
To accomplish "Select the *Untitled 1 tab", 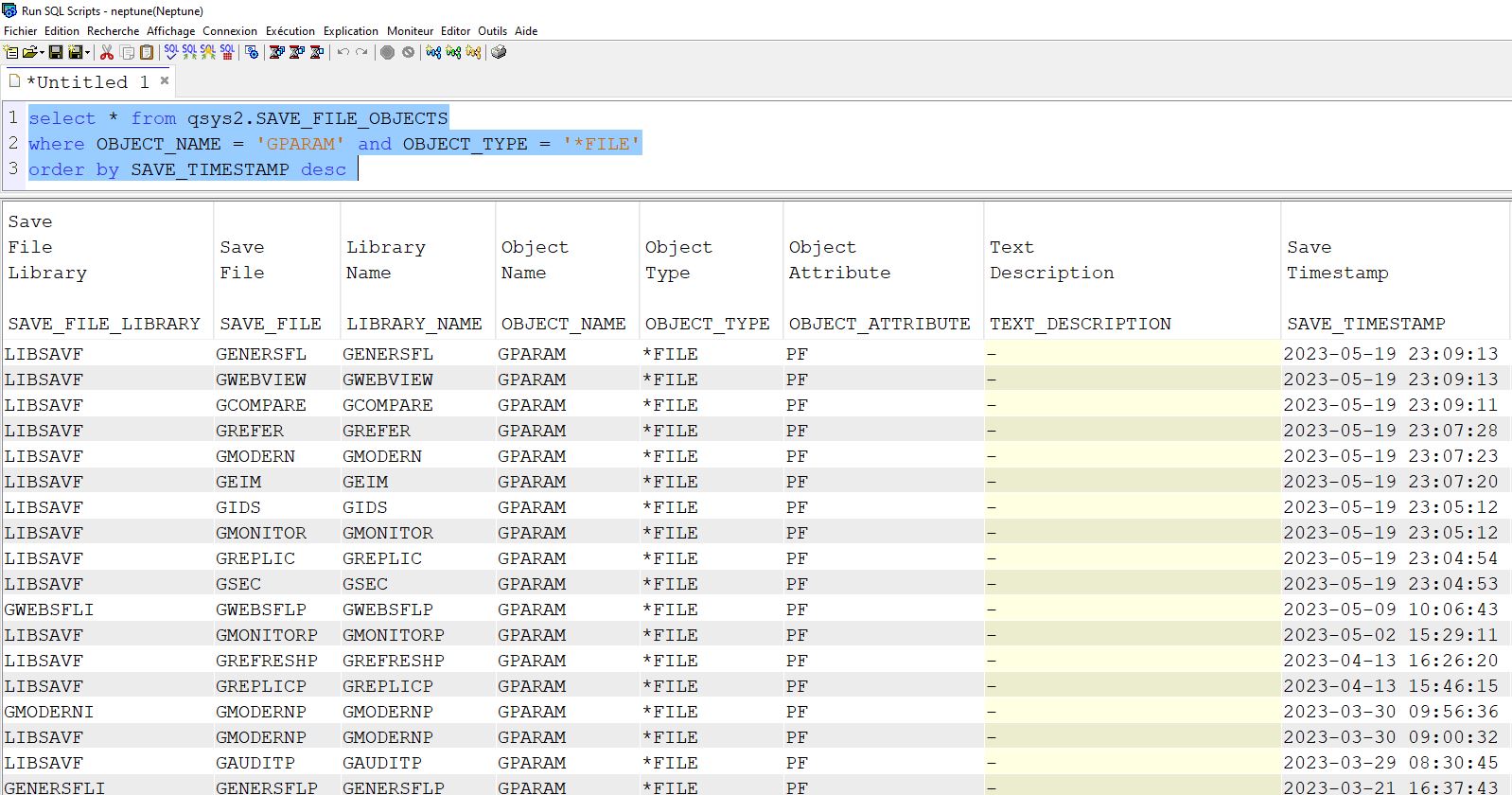I will (x=87, y=82).
